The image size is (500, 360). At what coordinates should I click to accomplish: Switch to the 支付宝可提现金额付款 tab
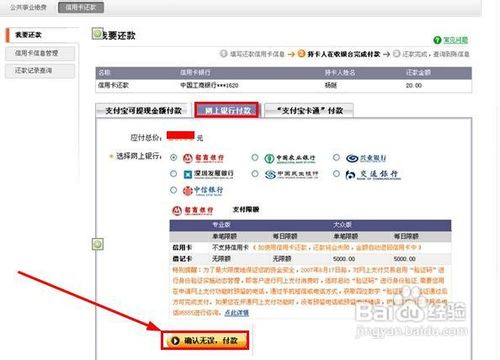pyautogui.click(x=143, y=111)
